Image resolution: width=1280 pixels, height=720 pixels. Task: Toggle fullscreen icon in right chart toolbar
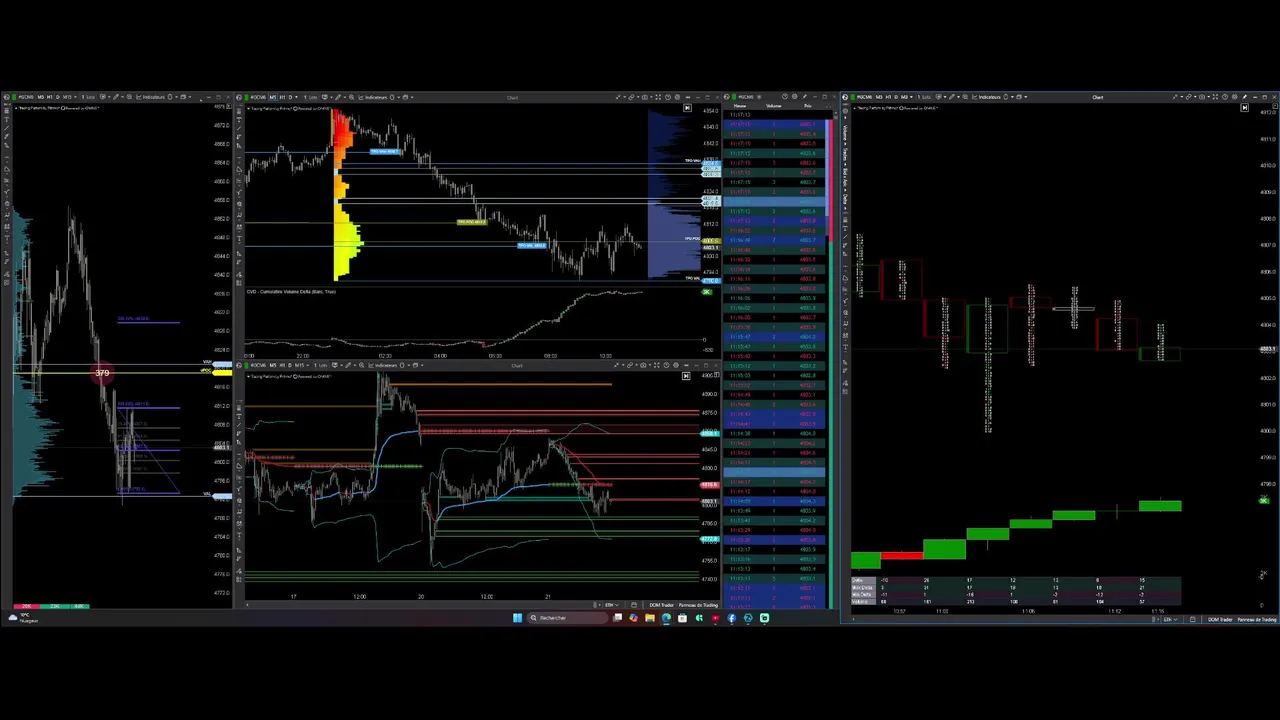click(x=1213, y=97)
